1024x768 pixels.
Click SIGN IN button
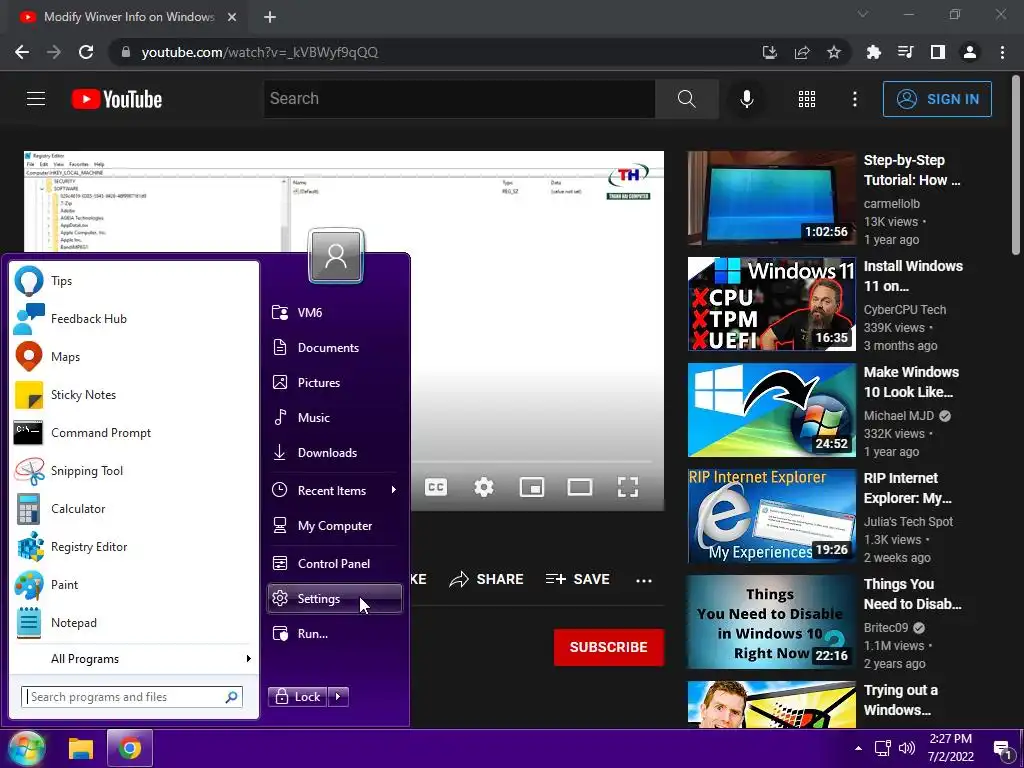[x=937, y=99]
